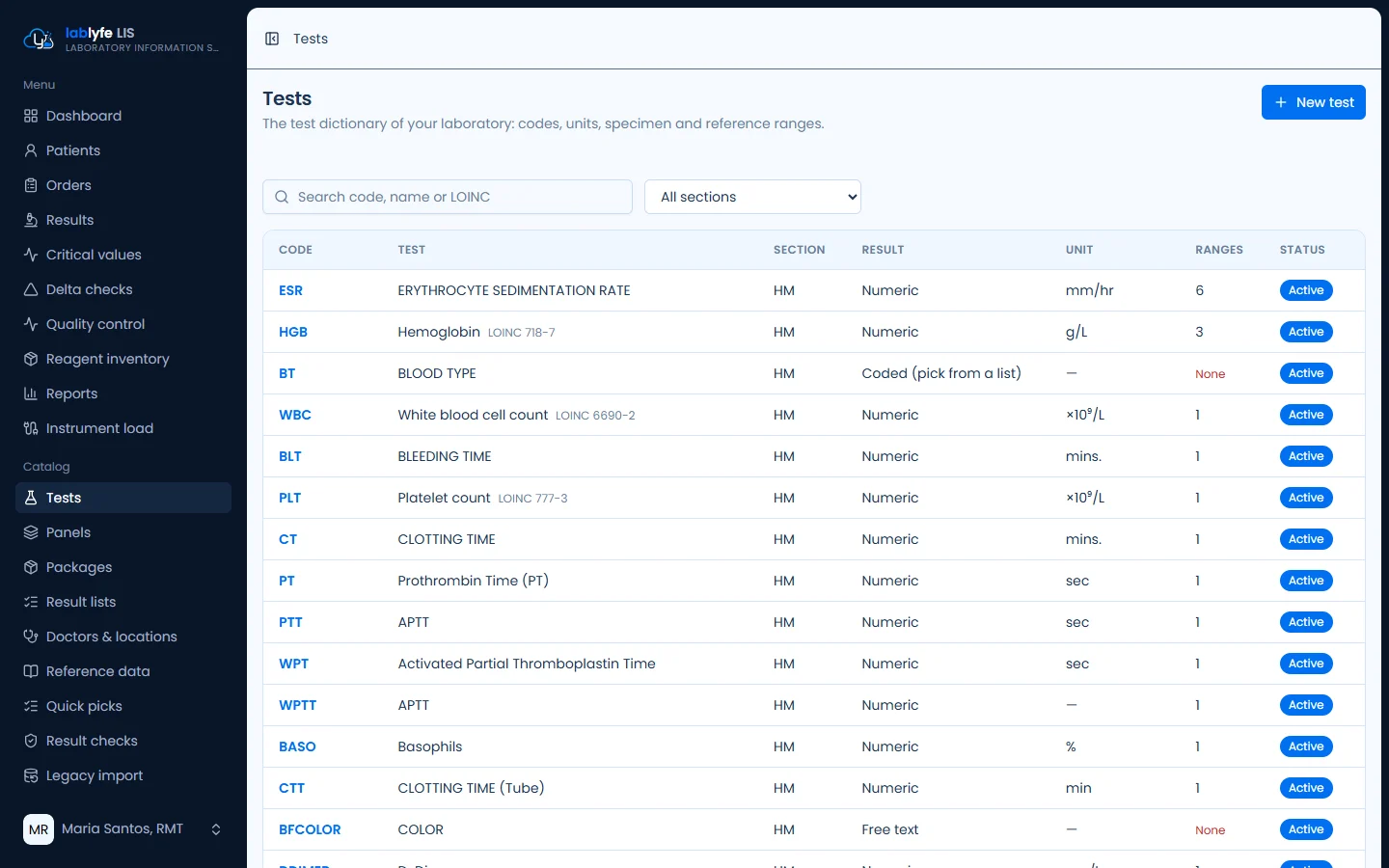Click the Panels layers icon
The width and height of the screenshot is (1389, 868).
pyautogui.click(x=31, y=532)
